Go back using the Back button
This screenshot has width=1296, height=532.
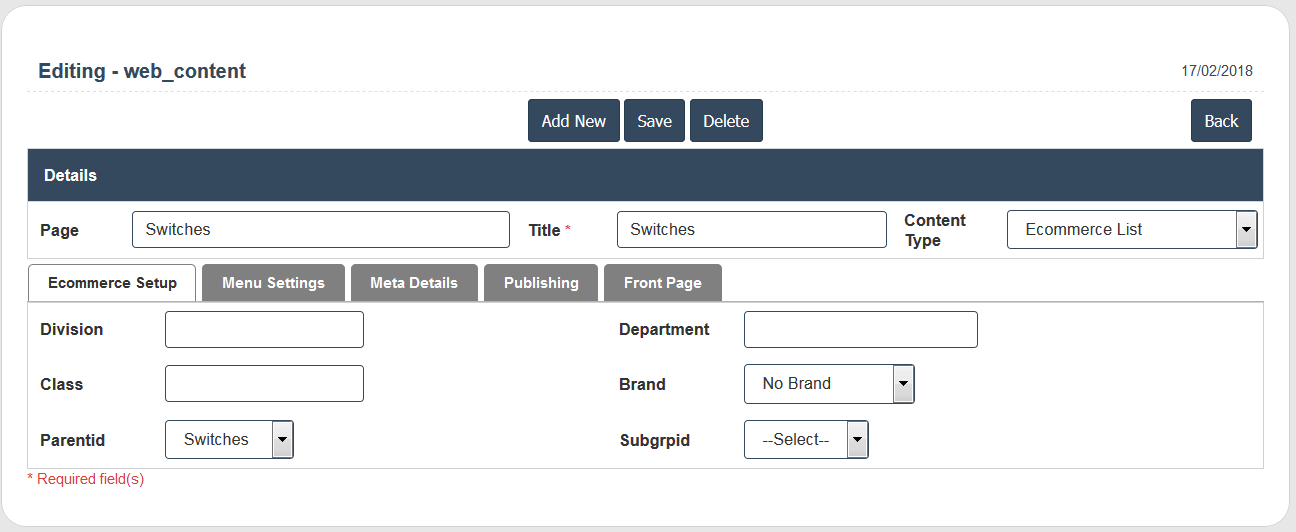pos(1220,121)
